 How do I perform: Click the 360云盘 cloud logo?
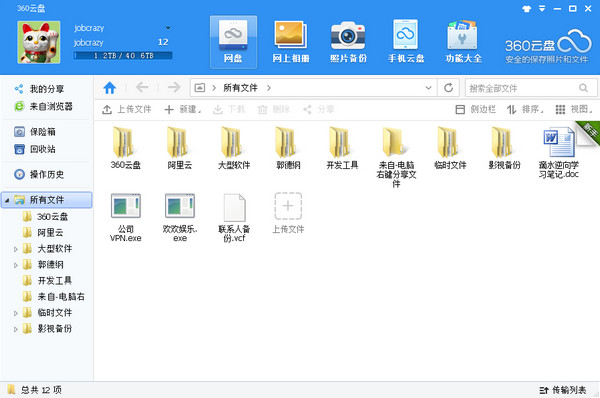click(x=548, y=46)
